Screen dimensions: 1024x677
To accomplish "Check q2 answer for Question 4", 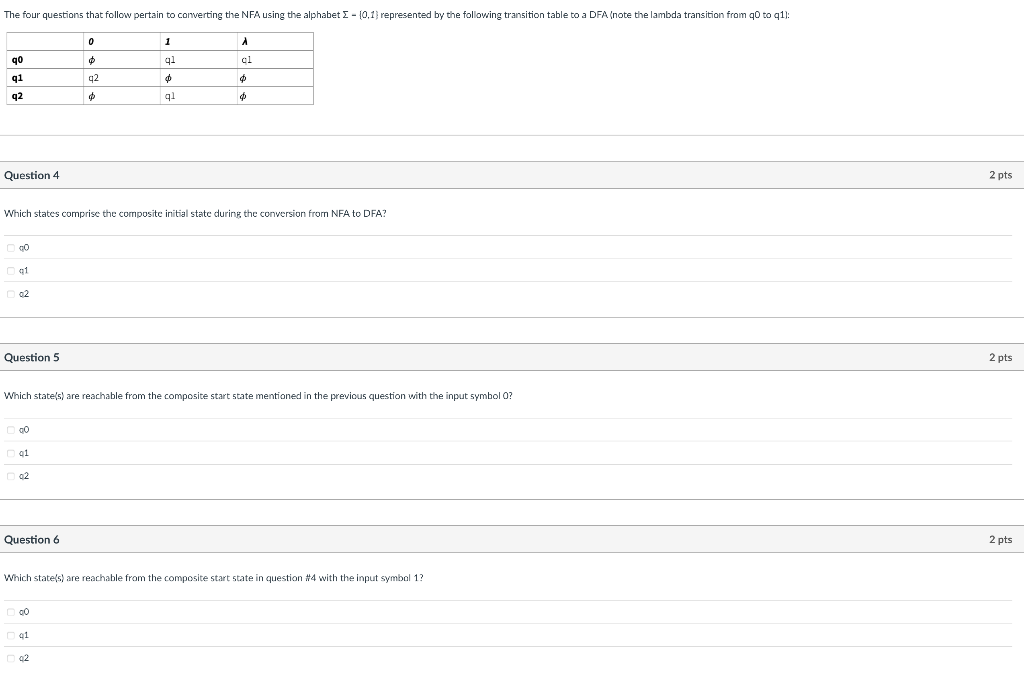I will [x=10, y=294].
